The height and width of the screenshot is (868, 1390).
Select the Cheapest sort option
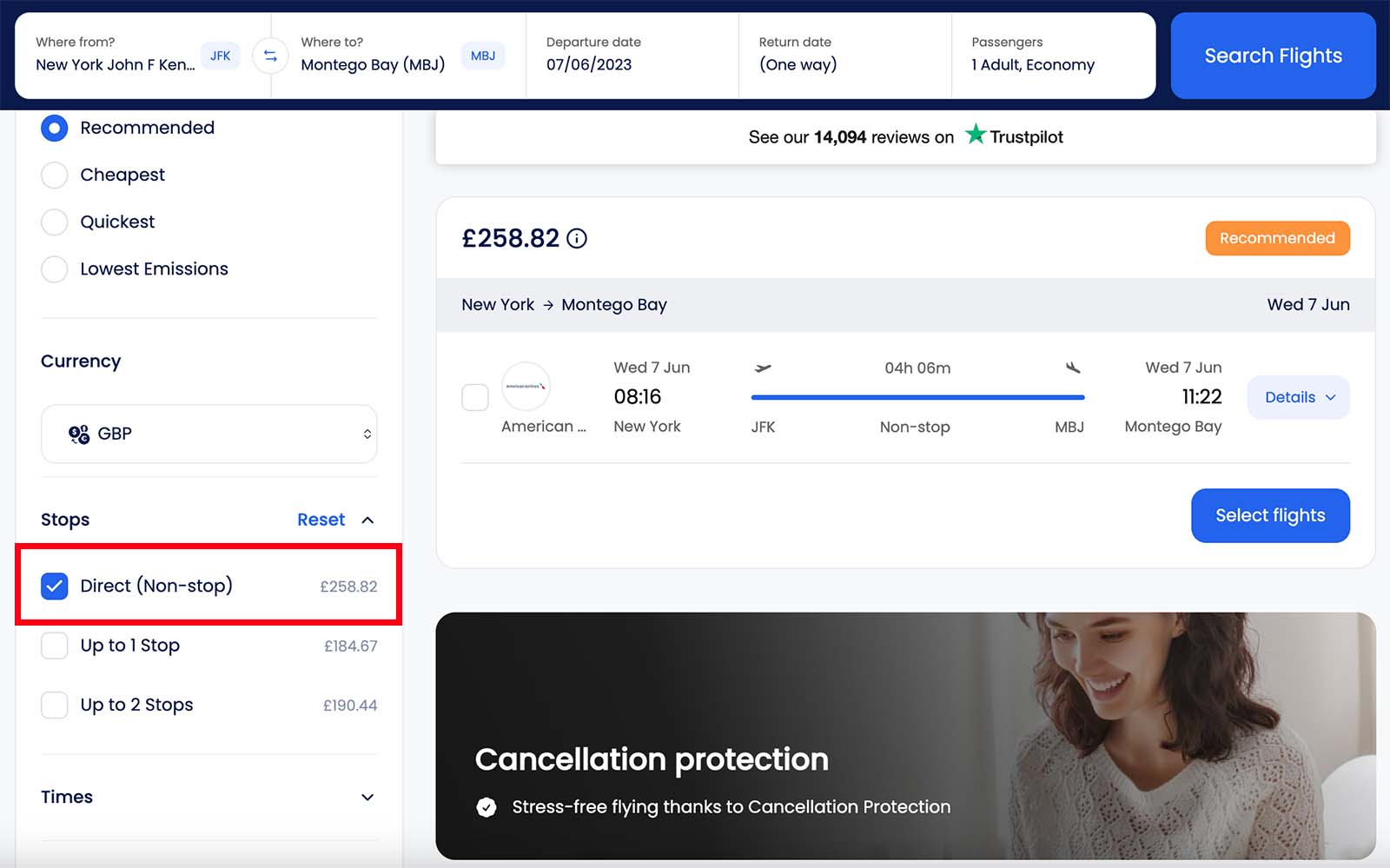tap(55, 175)
